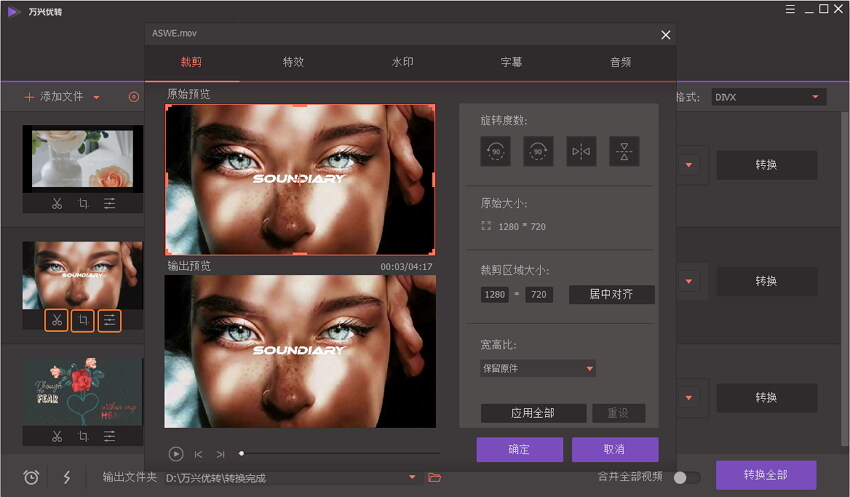Open the DIVX format dropdown
The width and height of the screenshot is (850, 497).
pyautogui.click(x=768, y=97)
